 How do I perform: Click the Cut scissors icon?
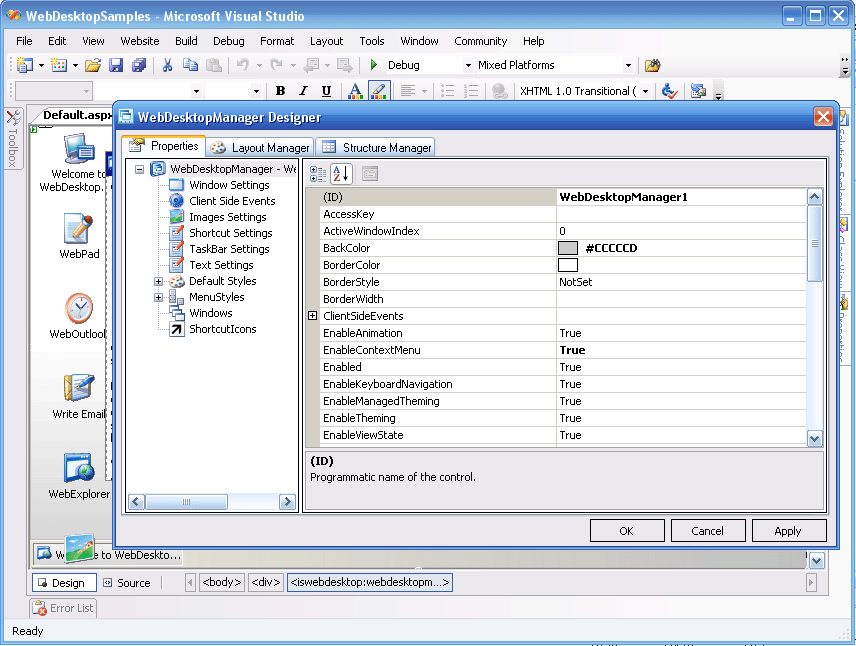(167, 65)
